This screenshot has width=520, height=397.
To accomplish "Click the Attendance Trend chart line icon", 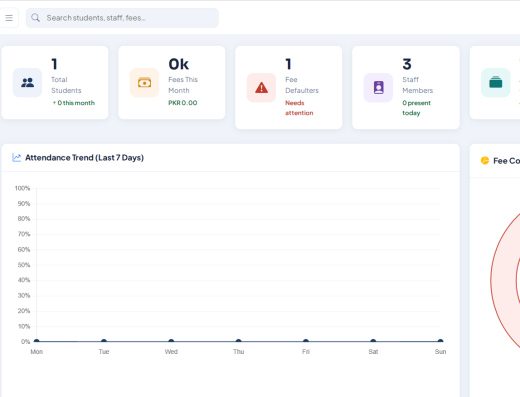I will pyautogui.click(x=16, y=158).
